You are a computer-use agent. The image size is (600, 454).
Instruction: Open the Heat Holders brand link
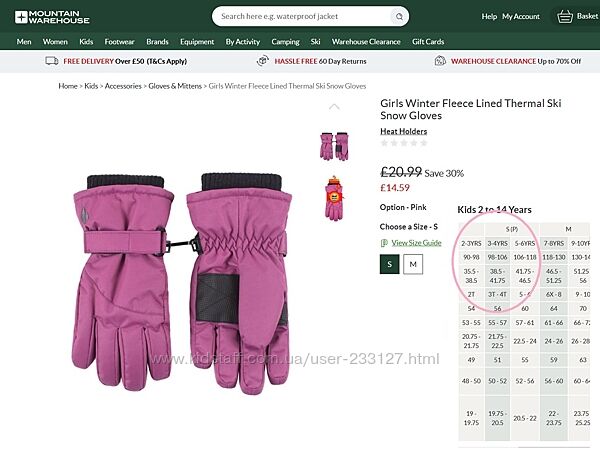(x=403, y=131)
